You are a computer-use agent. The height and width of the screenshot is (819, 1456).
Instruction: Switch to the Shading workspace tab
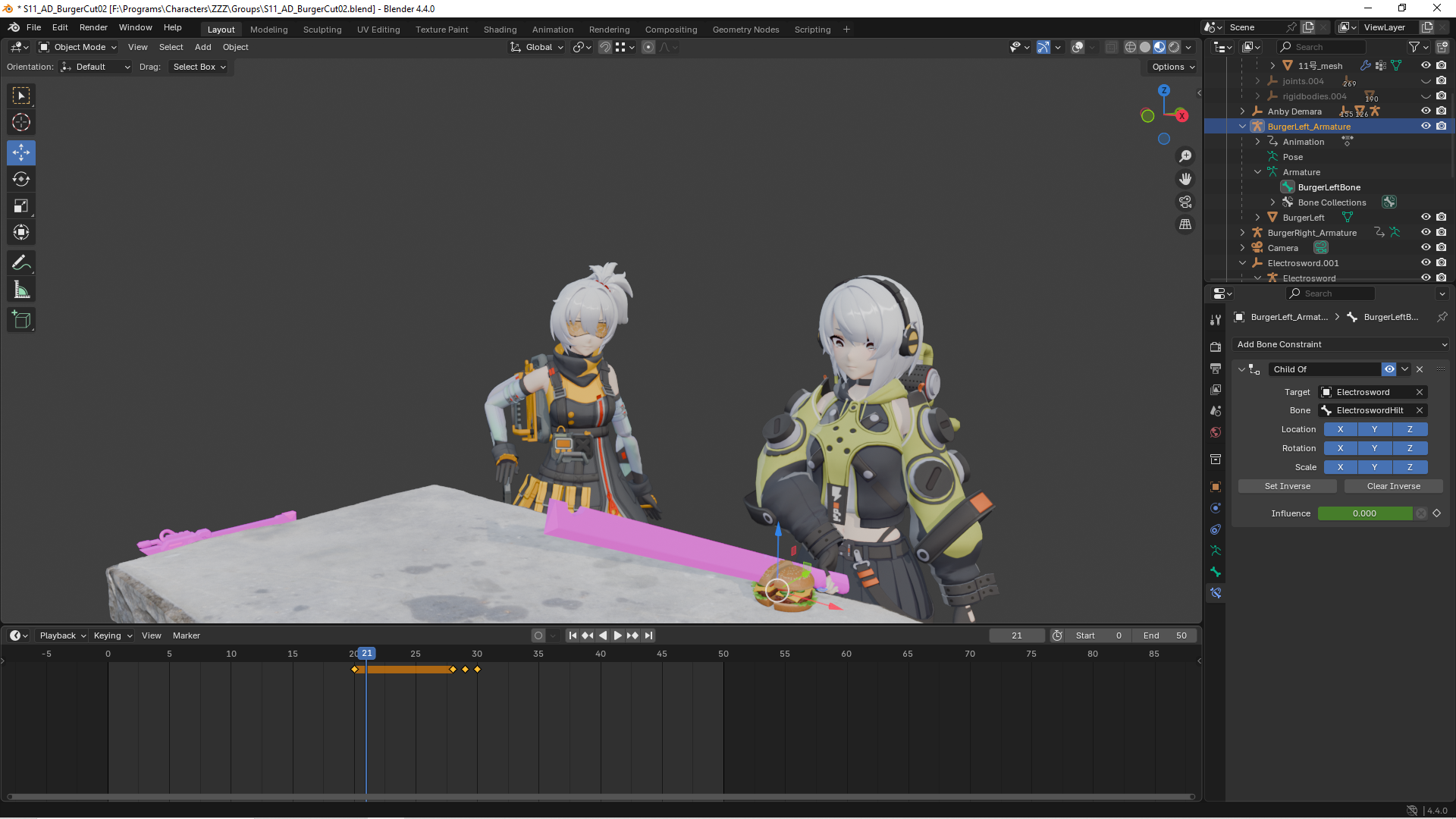[x=500, y=30]
